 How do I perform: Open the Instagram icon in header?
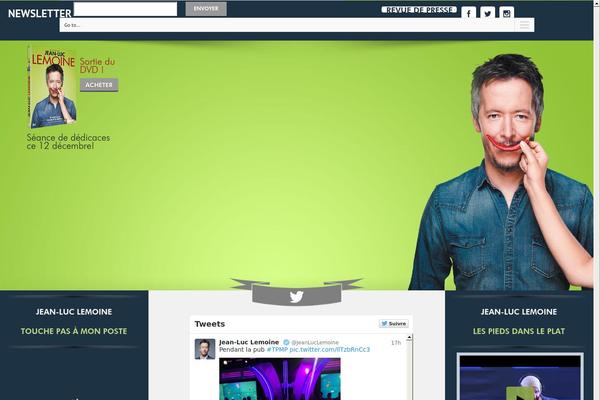pos(507,13)
